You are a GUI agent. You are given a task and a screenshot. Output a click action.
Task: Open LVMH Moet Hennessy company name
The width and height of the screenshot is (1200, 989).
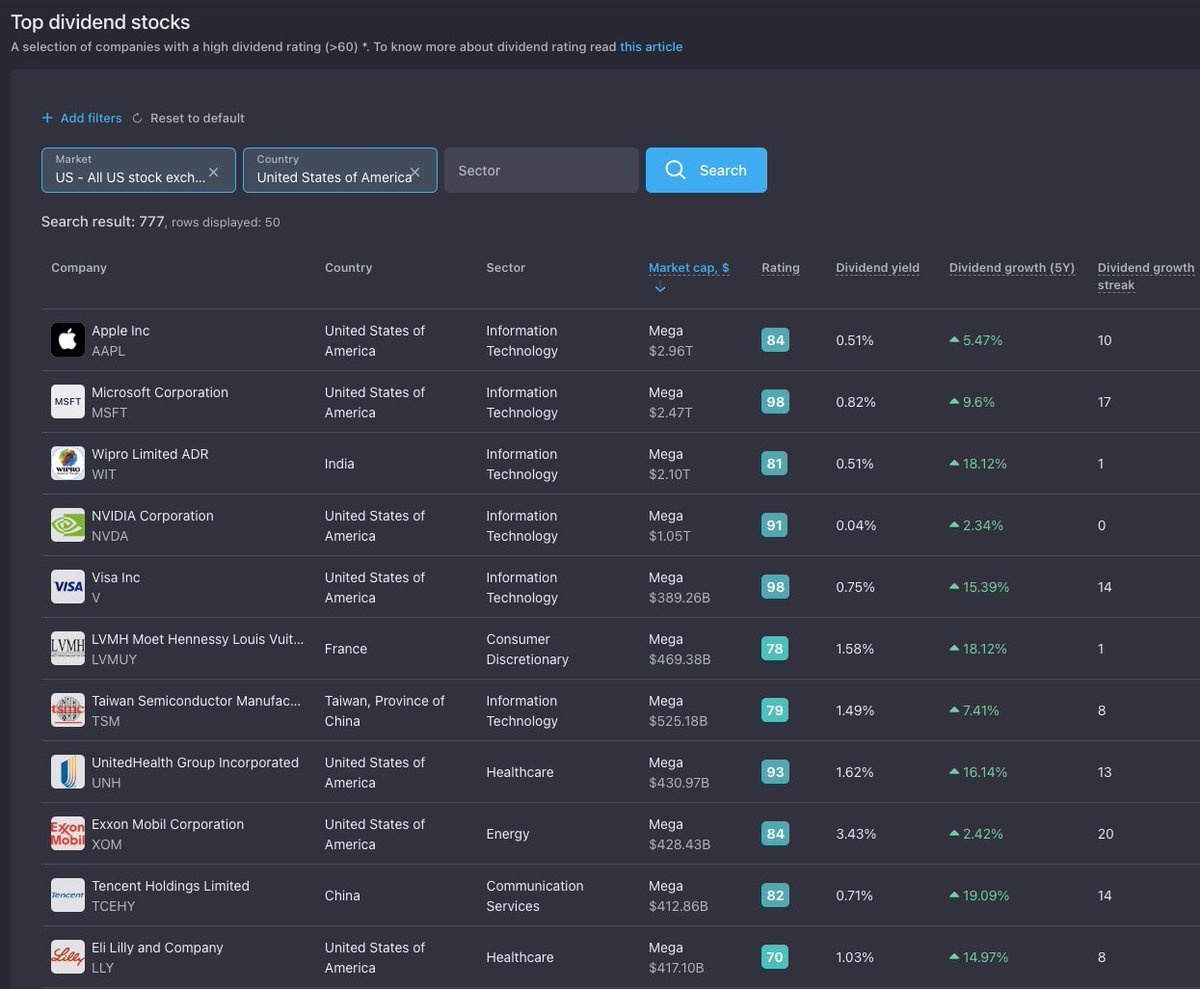(x=197, y=639)
